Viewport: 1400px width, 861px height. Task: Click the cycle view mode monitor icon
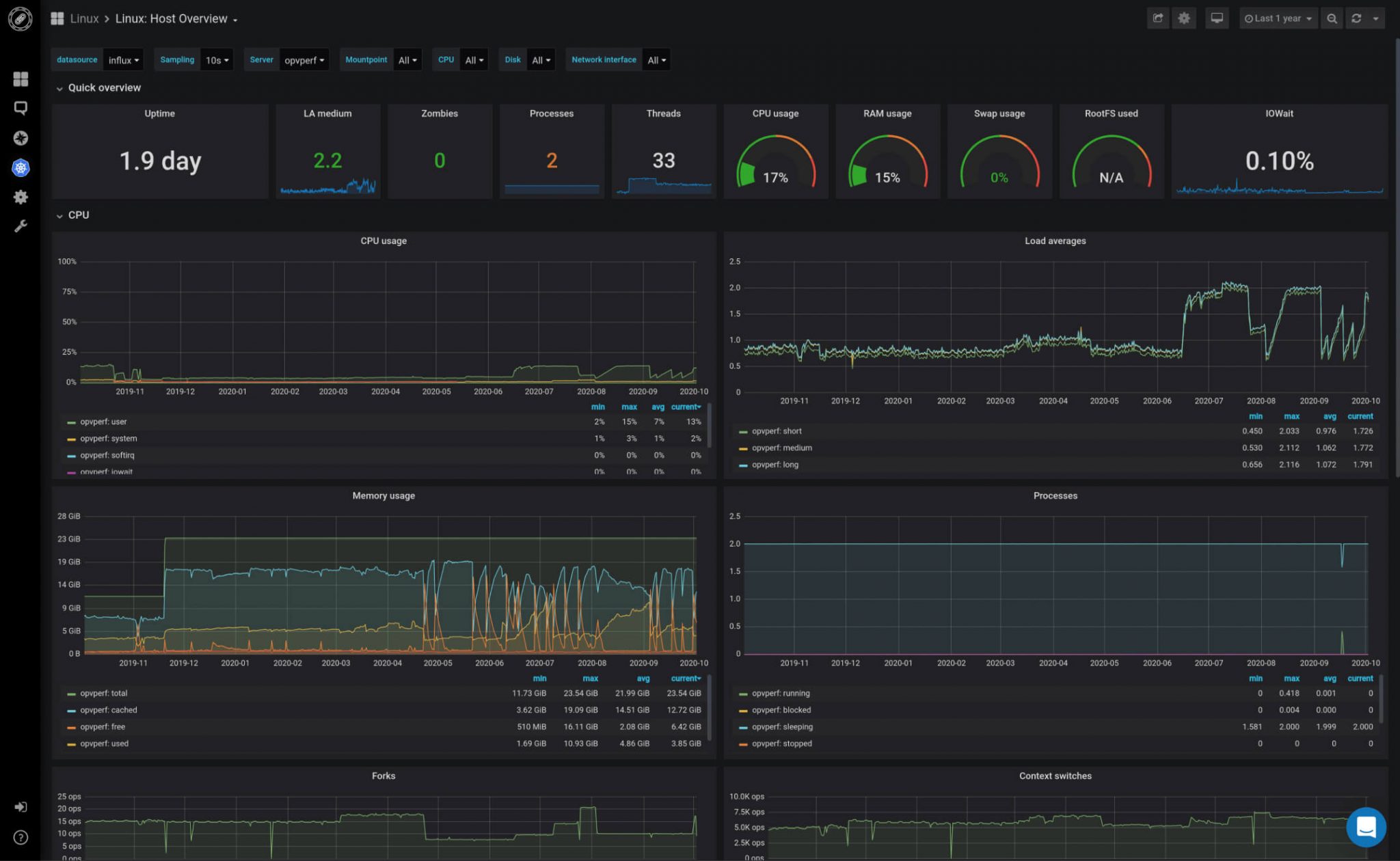coord(1217,18)
